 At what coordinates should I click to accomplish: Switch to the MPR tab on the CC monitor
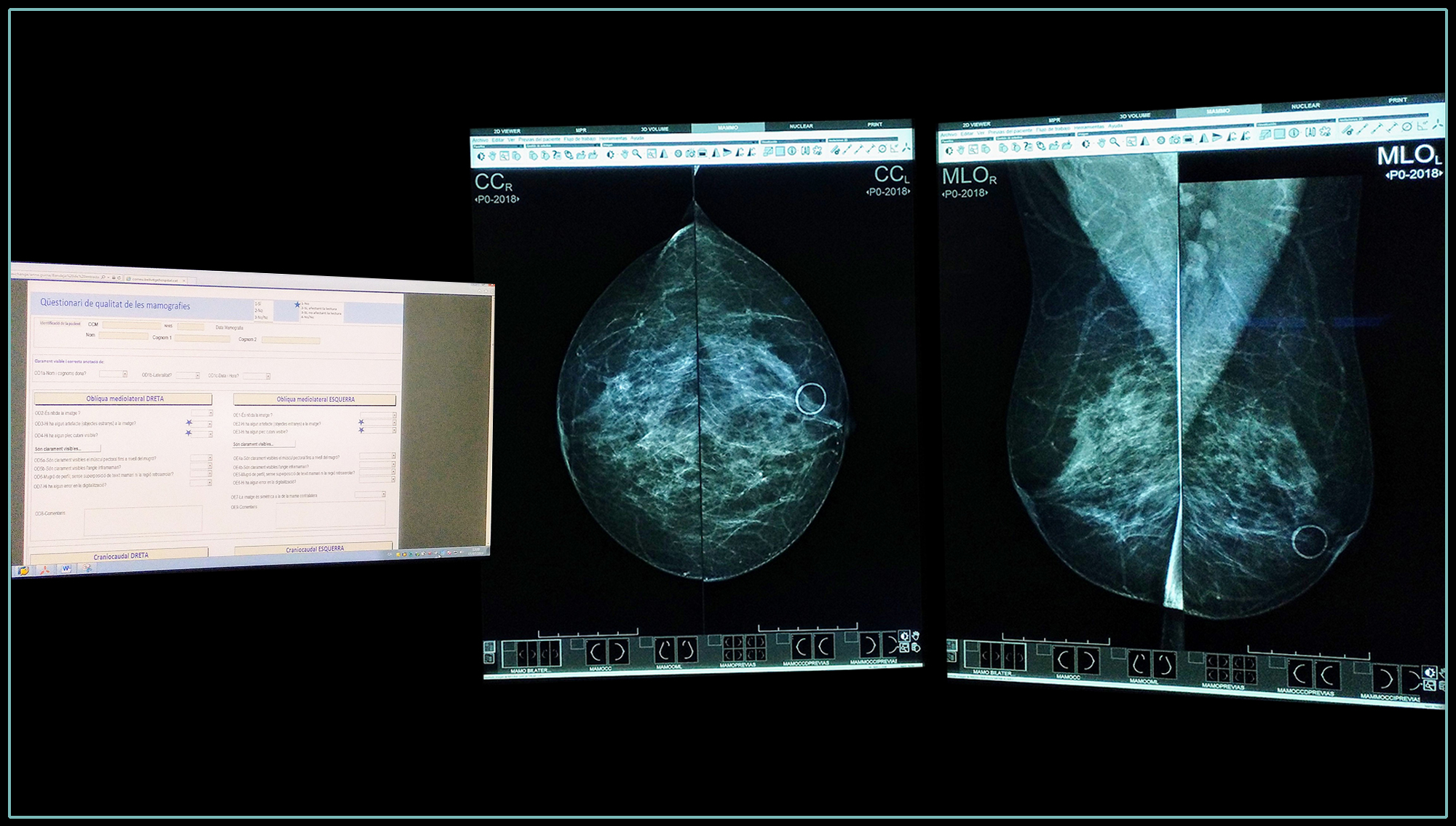[x=581, y=130]
